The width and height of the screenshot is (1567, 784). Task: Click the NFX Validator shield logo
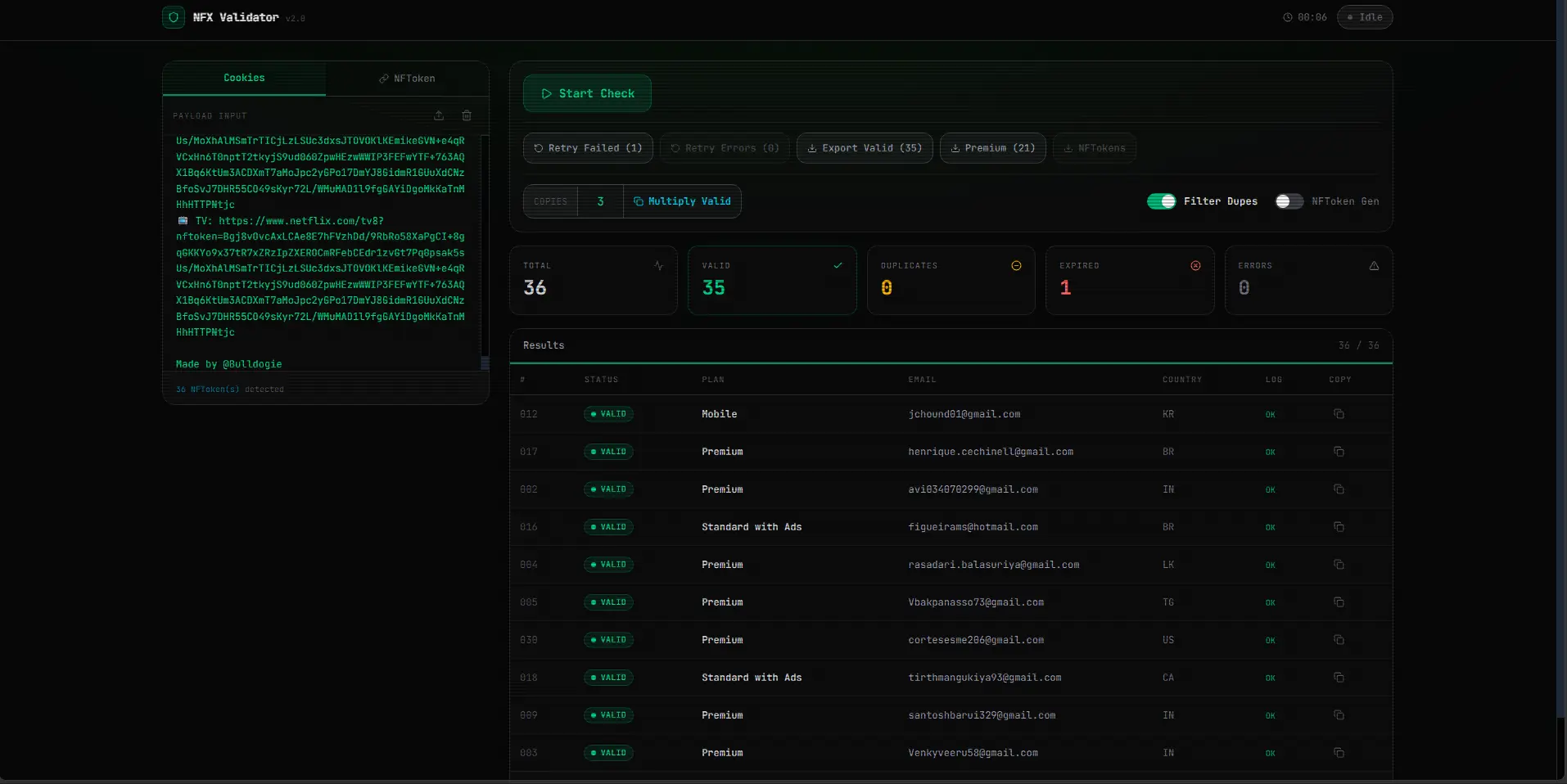(x=174, y=17)
